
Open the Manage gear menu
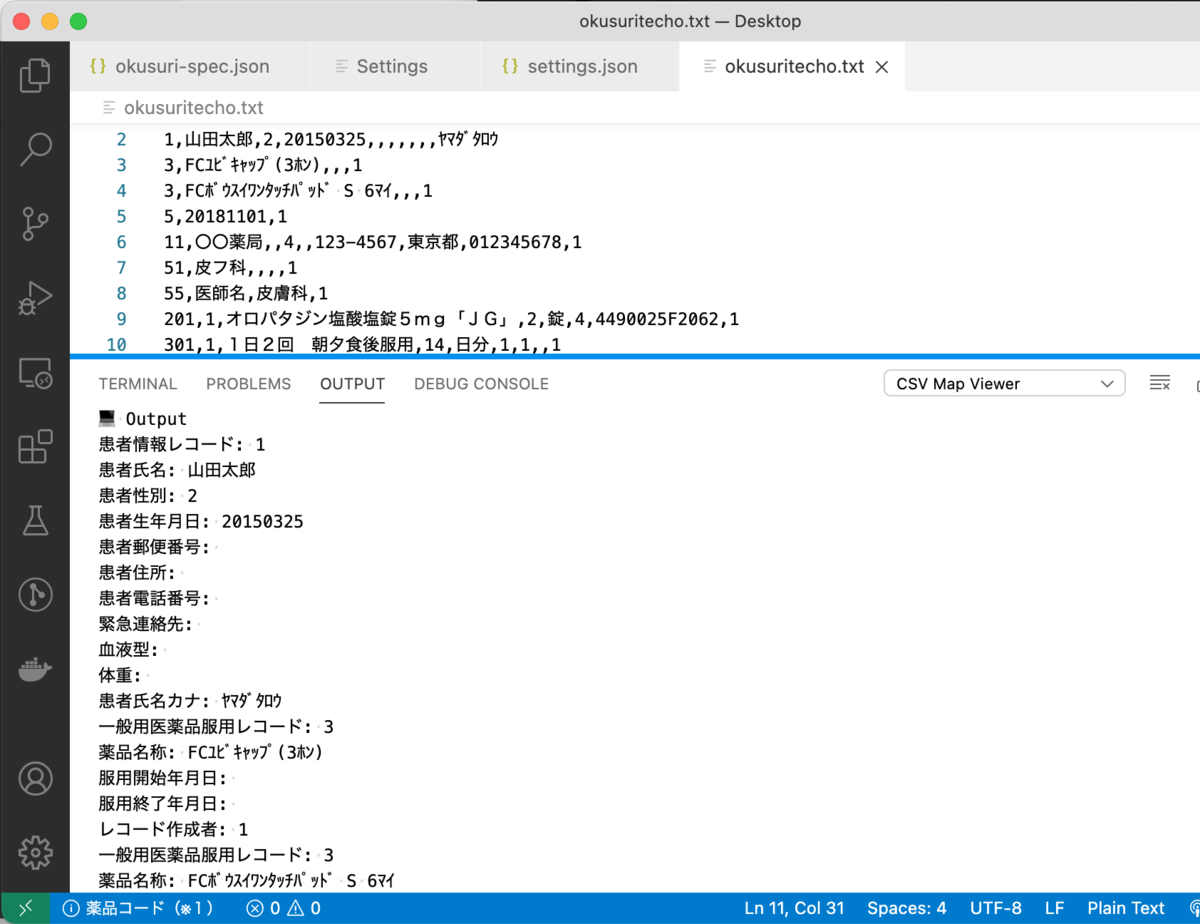pyautogui.click(x=35, y=852)
